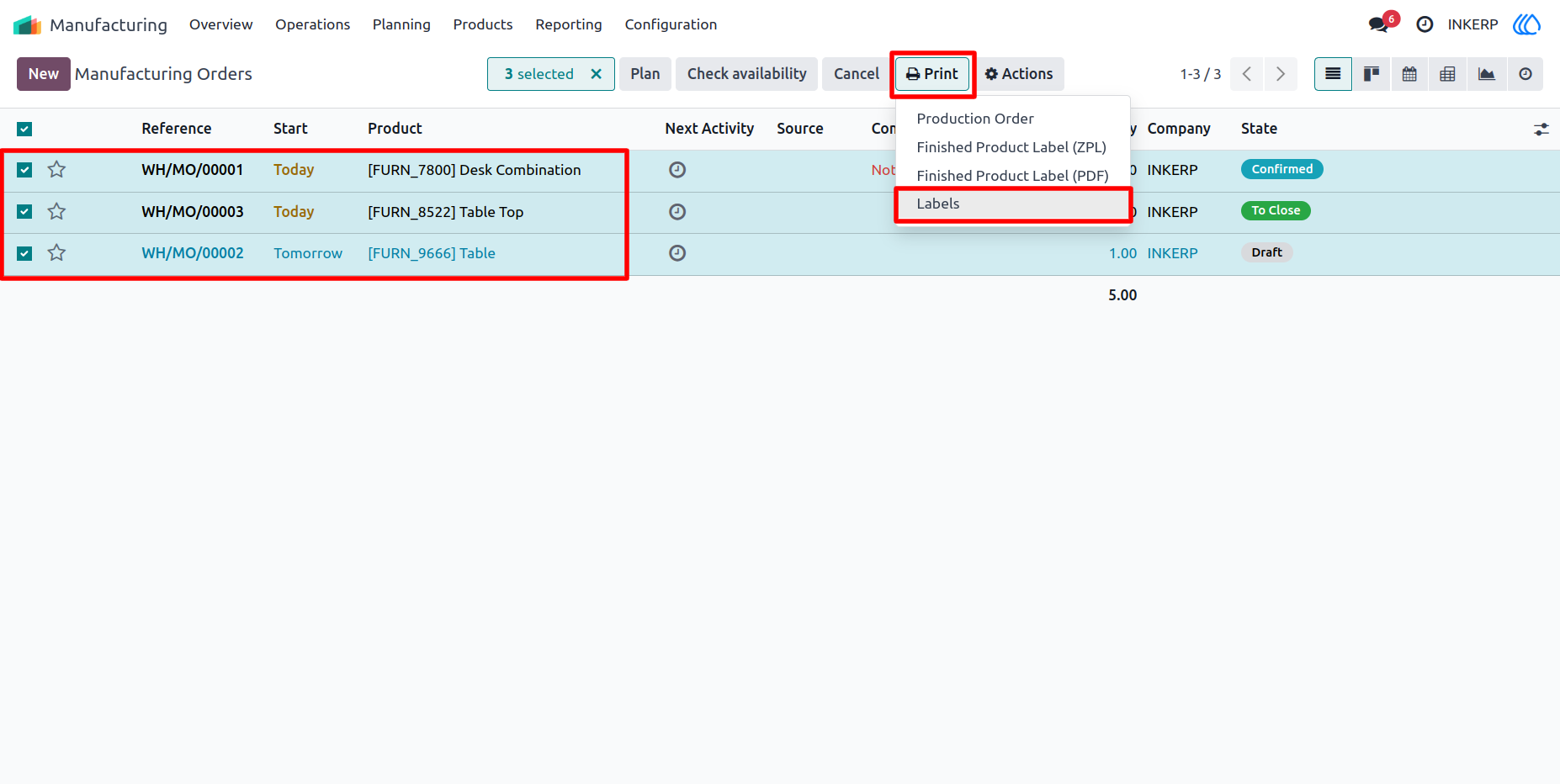Choose Production Order from print menu
Viewport: 1560px width, 784px height.
click(1013, 119)
